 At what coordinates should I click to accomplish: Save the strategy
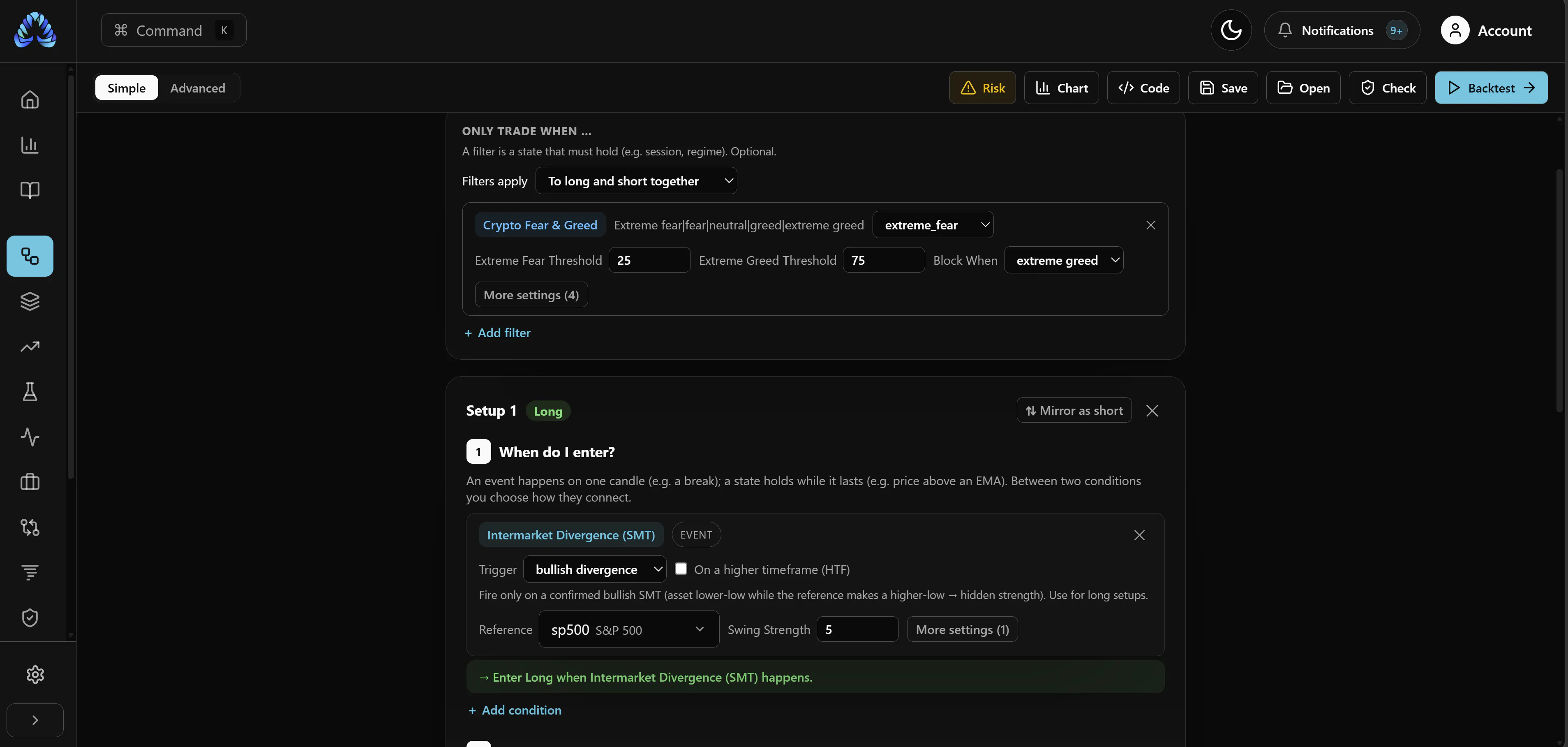1222,88
